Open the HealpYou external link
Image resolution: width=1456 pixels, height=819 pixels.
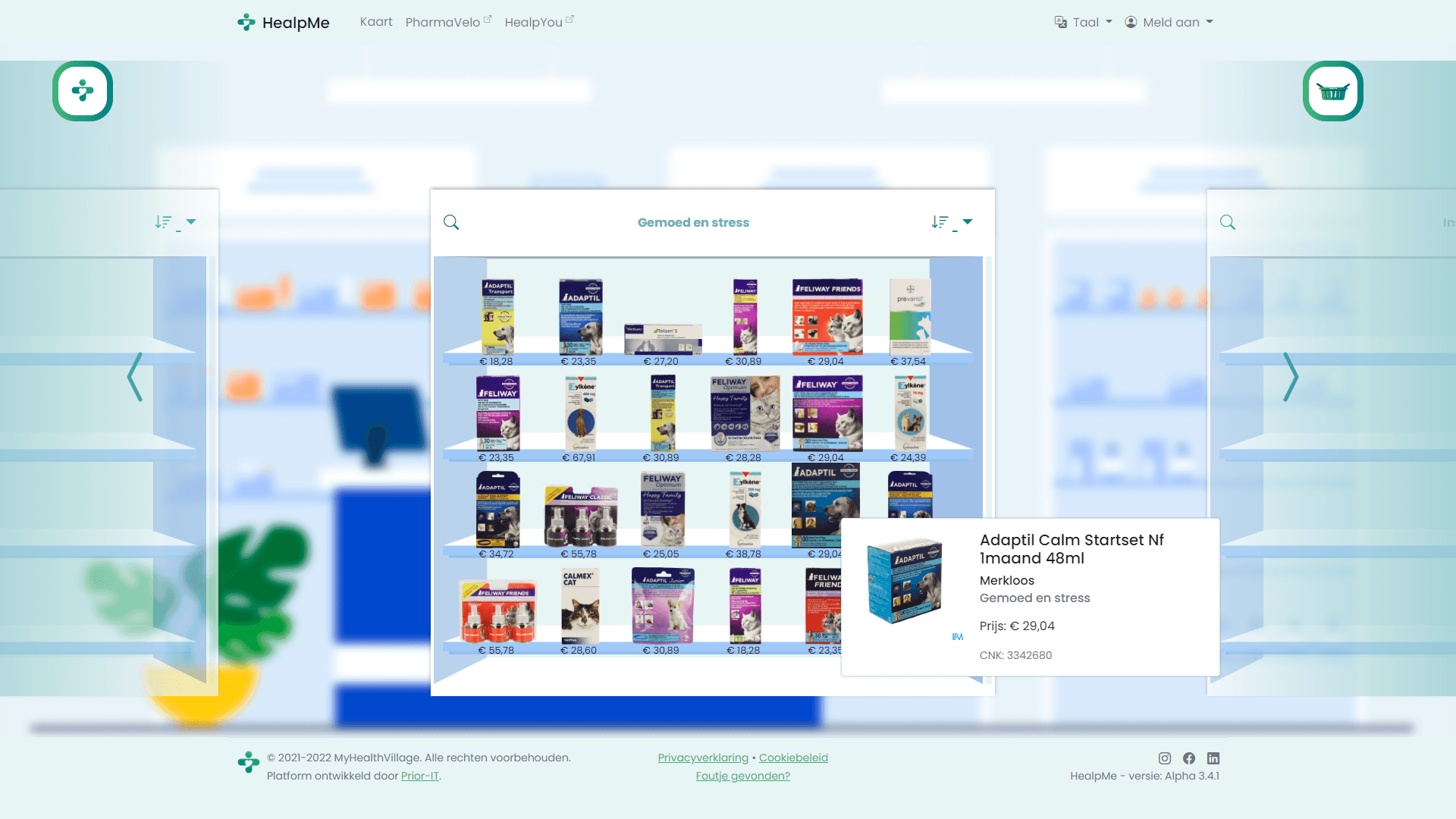539,22
